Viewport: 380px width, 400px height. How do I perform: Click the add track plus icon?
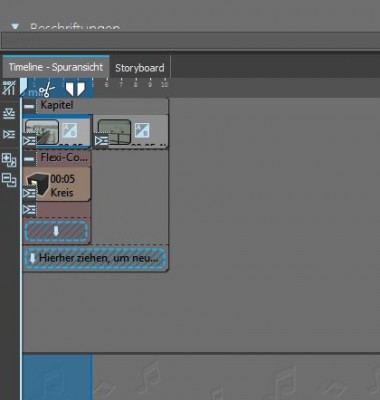[9, 160]
